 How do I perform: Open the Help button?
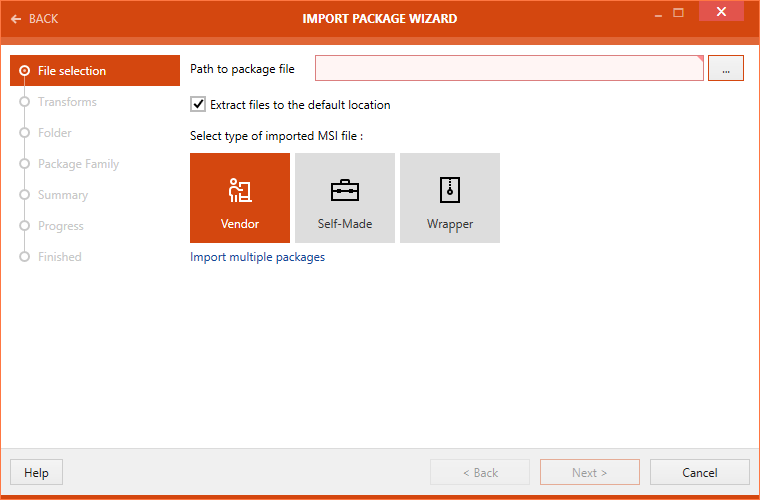coord(36,472)
